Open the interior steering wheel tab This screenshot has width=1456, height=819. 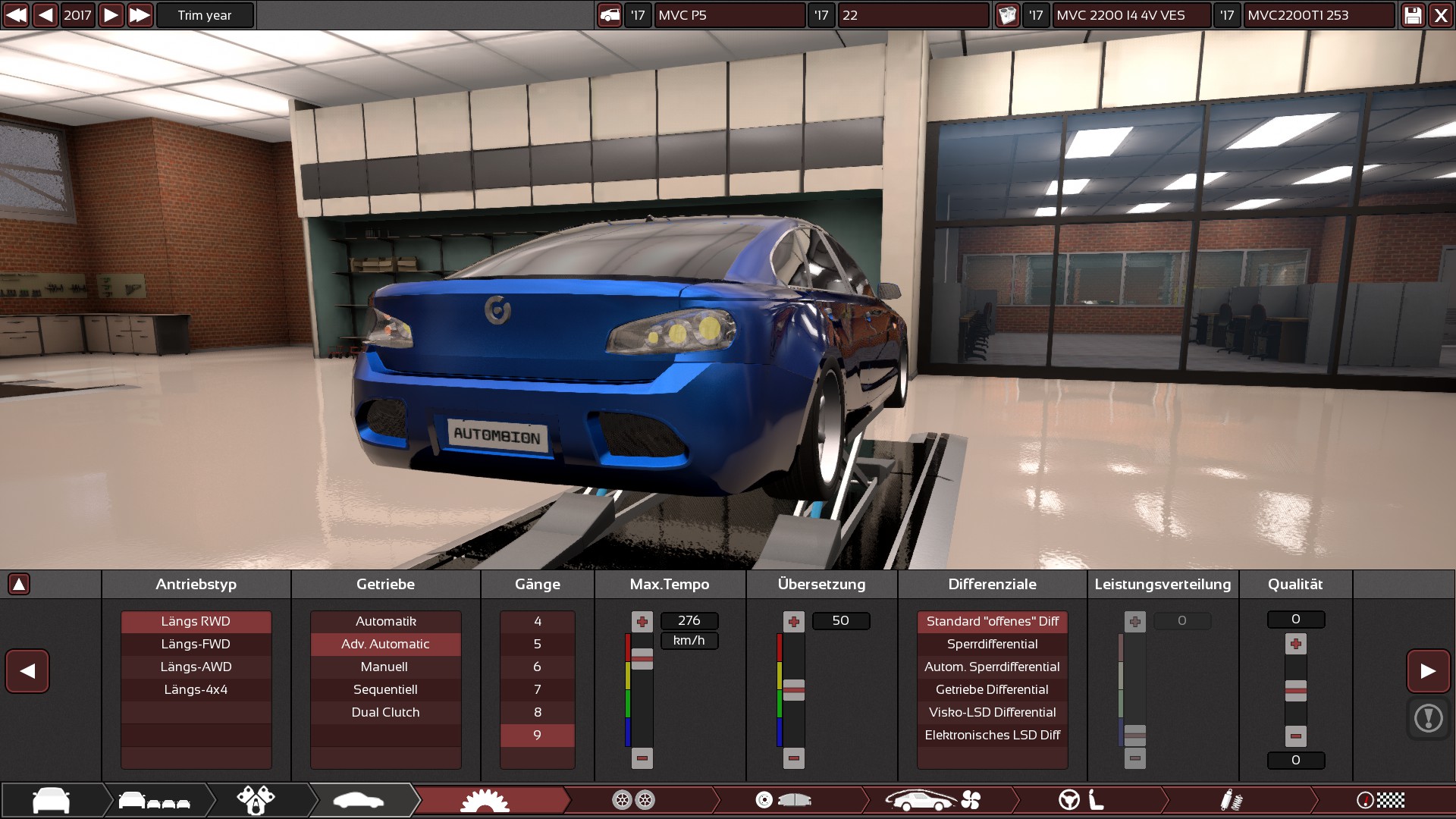point(1081,800)
